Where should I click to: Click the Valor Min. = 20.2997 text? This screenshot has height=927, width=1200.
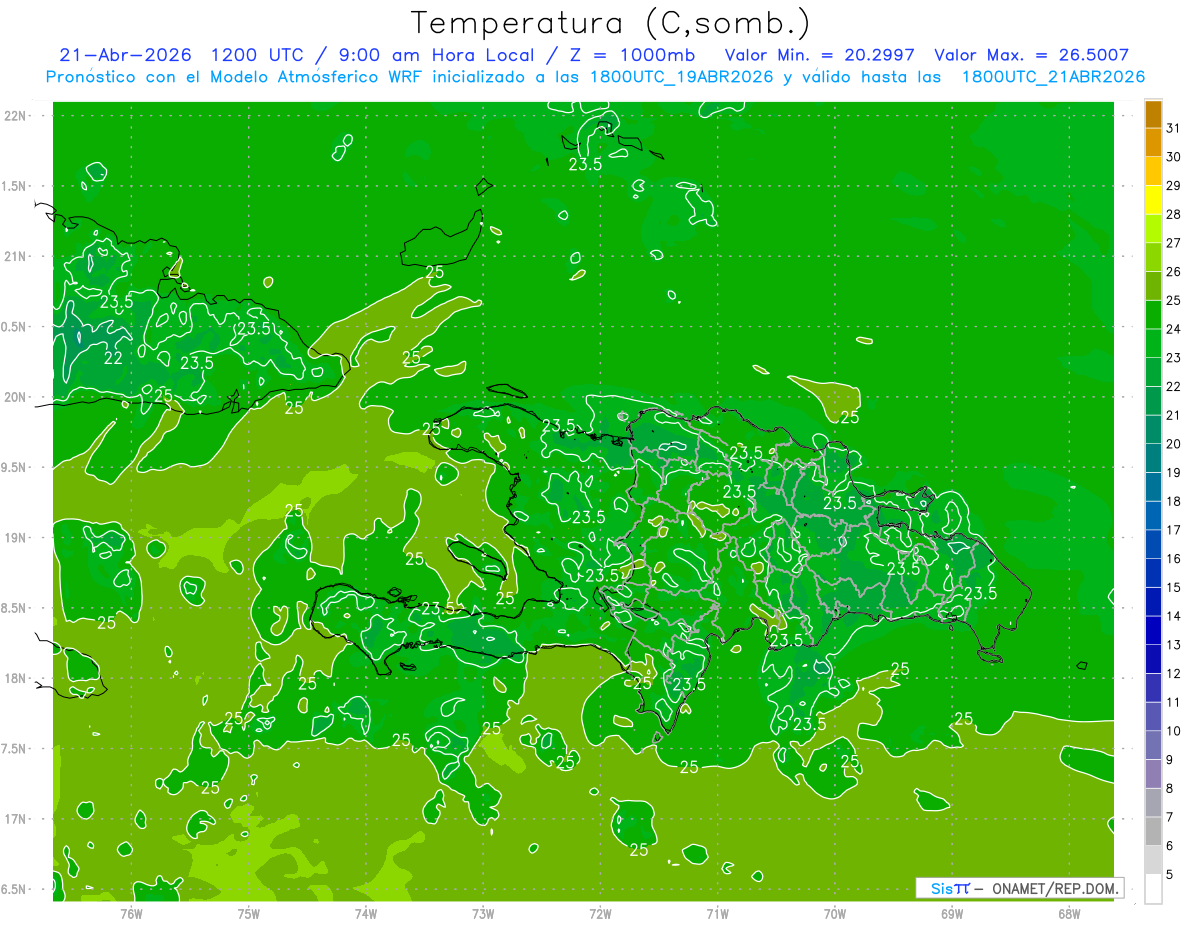coord(819,55)
